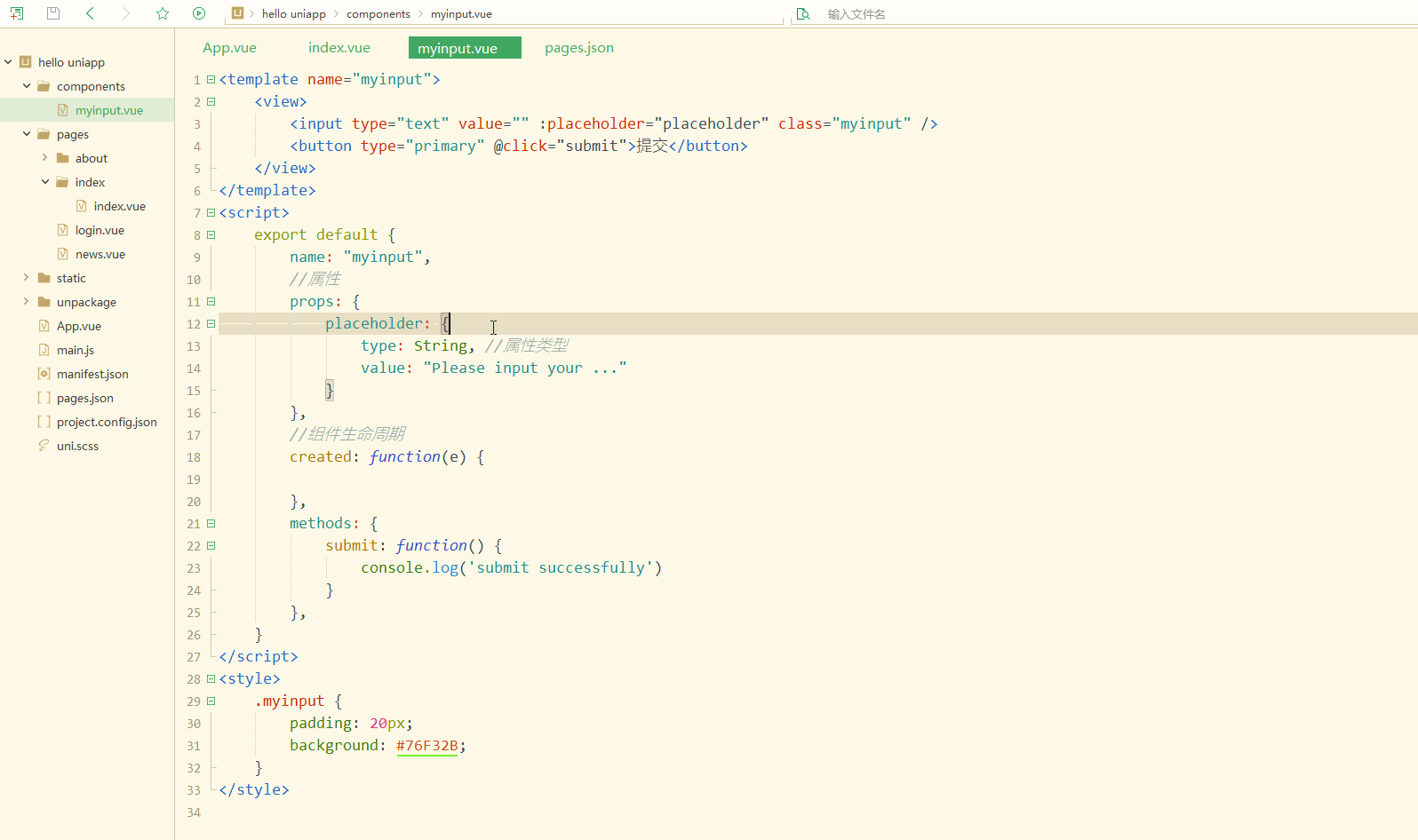This screenshot has height=840, width=1418.
Task: Expand the static folder chevron
Action: tap(27, 278)
